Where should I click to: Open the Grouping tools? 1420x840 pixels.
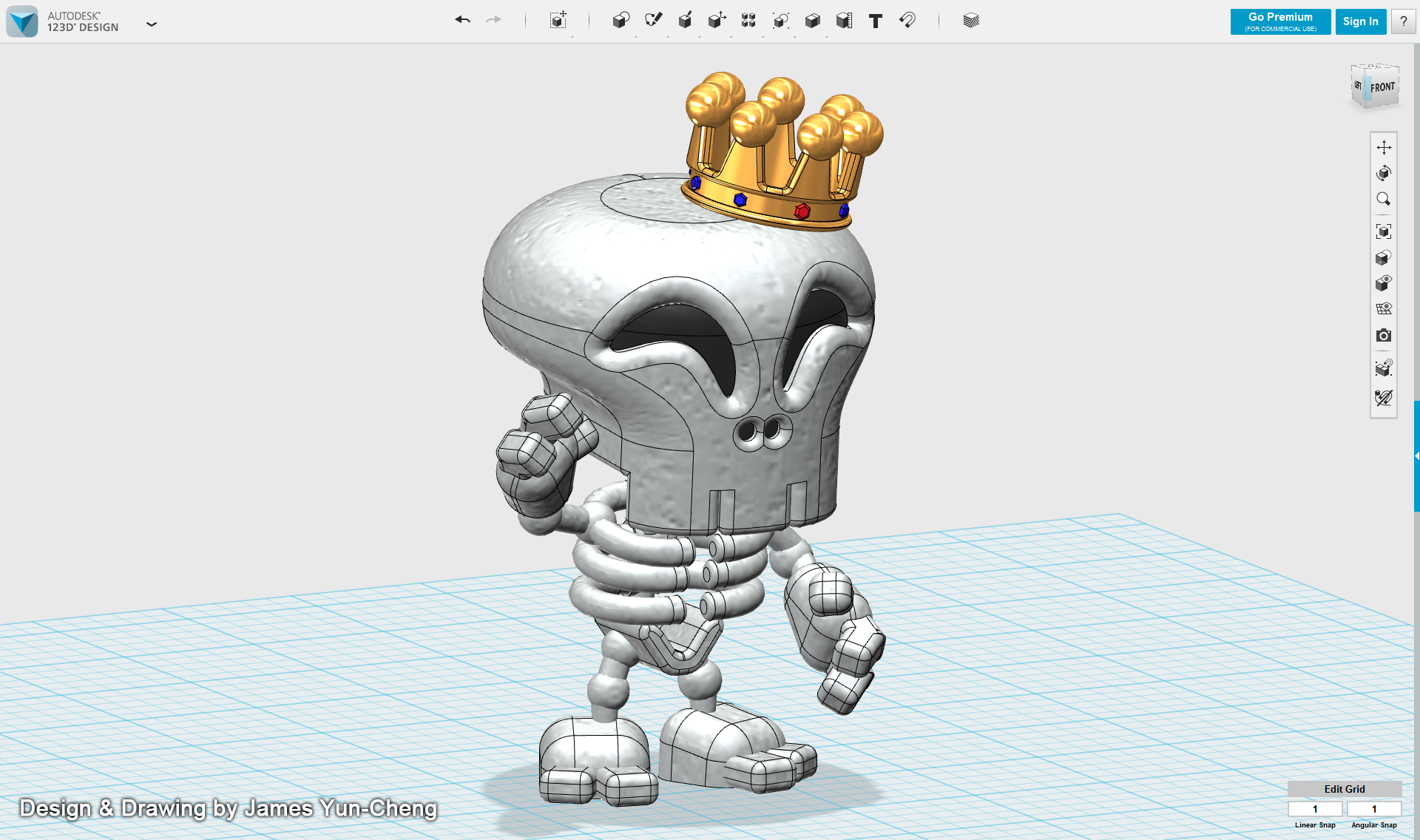(x=780, y=20)
